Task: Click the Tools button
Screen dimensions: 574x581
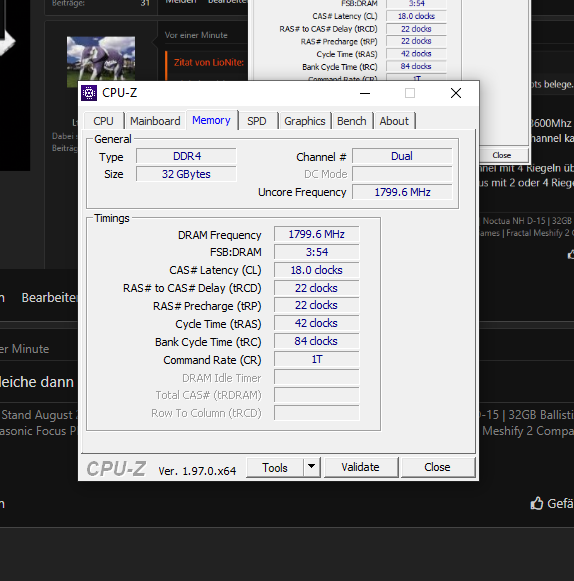Action: coord(275,468)
